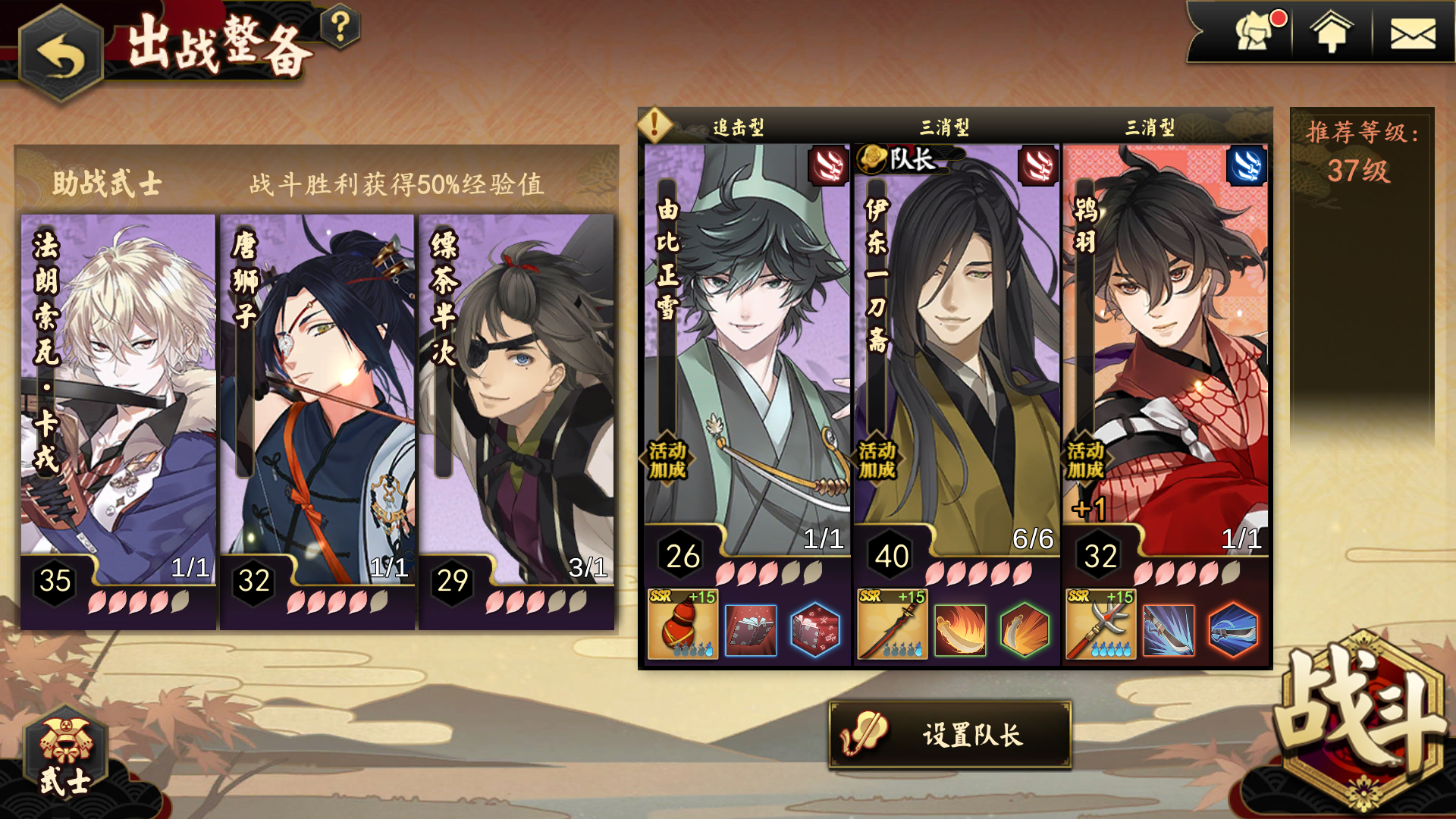Go to home via house icon
The height and width of the screenshot is (819, 1456).
click(1332, 33)
